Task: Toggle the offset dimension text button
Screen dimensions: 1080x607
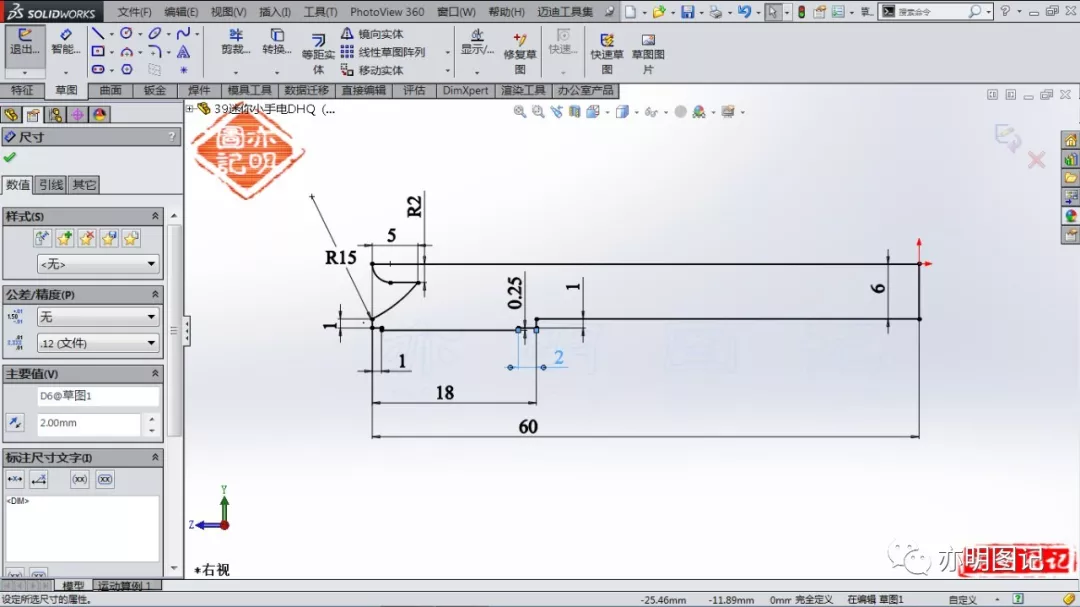Action: (39, 480)
